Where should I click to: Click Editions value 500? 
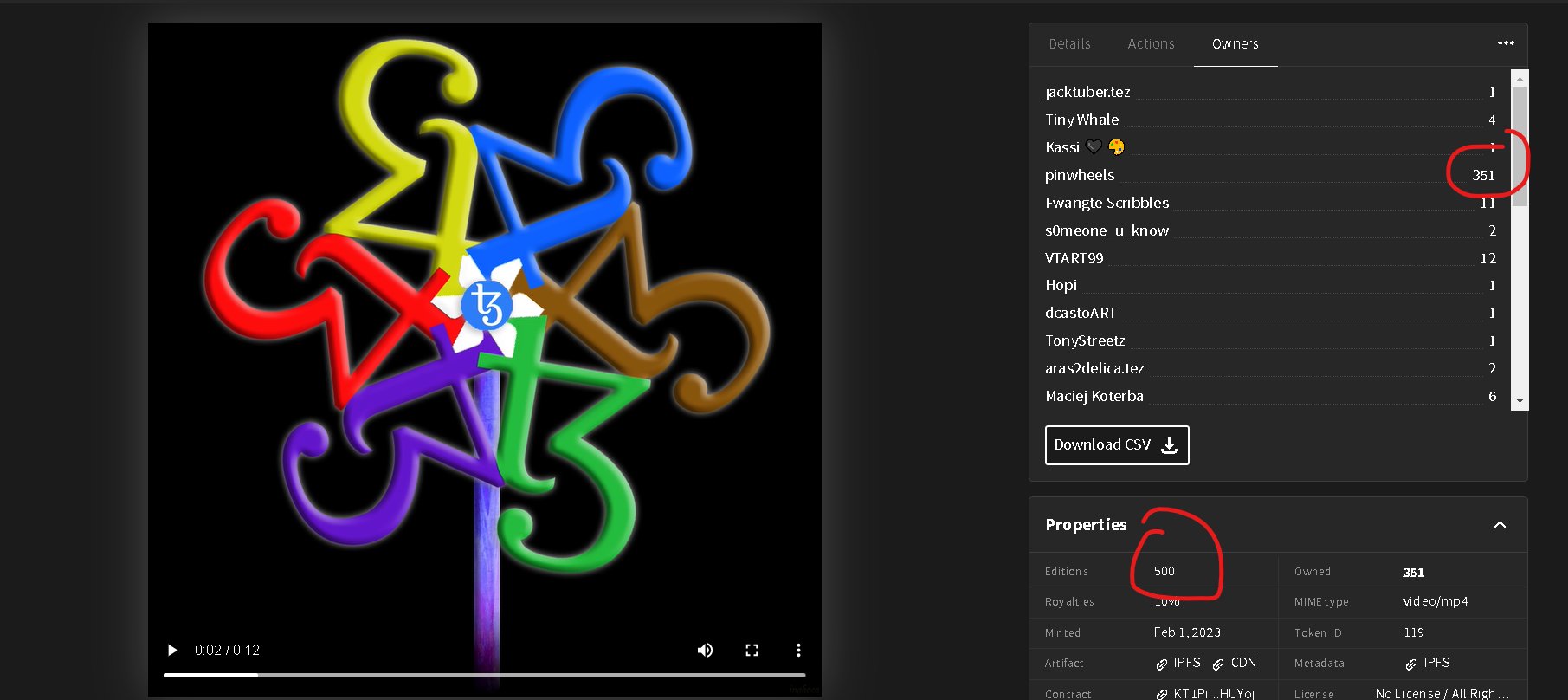(x=1164, y=571)
